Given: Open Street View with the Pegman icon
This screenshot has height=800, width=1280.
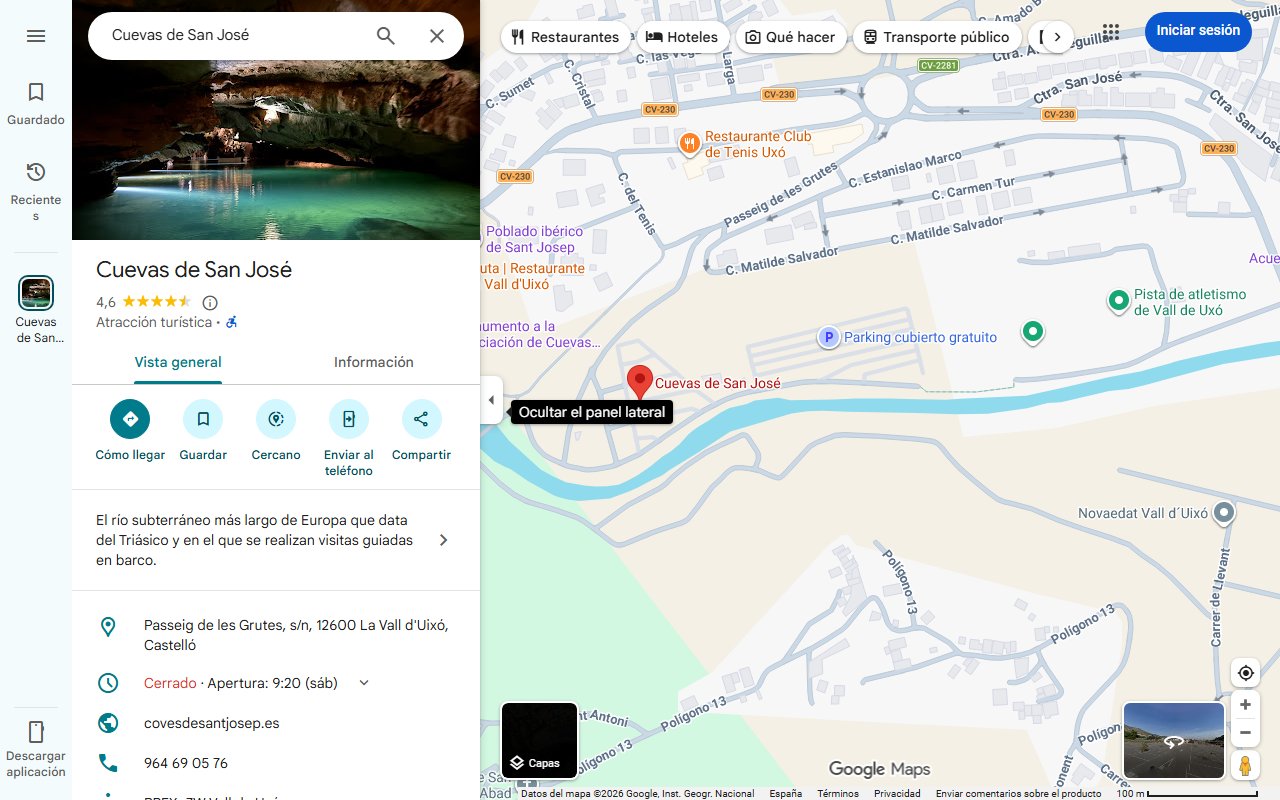Looking at the screenshot, I should [x=1245, y=766].
